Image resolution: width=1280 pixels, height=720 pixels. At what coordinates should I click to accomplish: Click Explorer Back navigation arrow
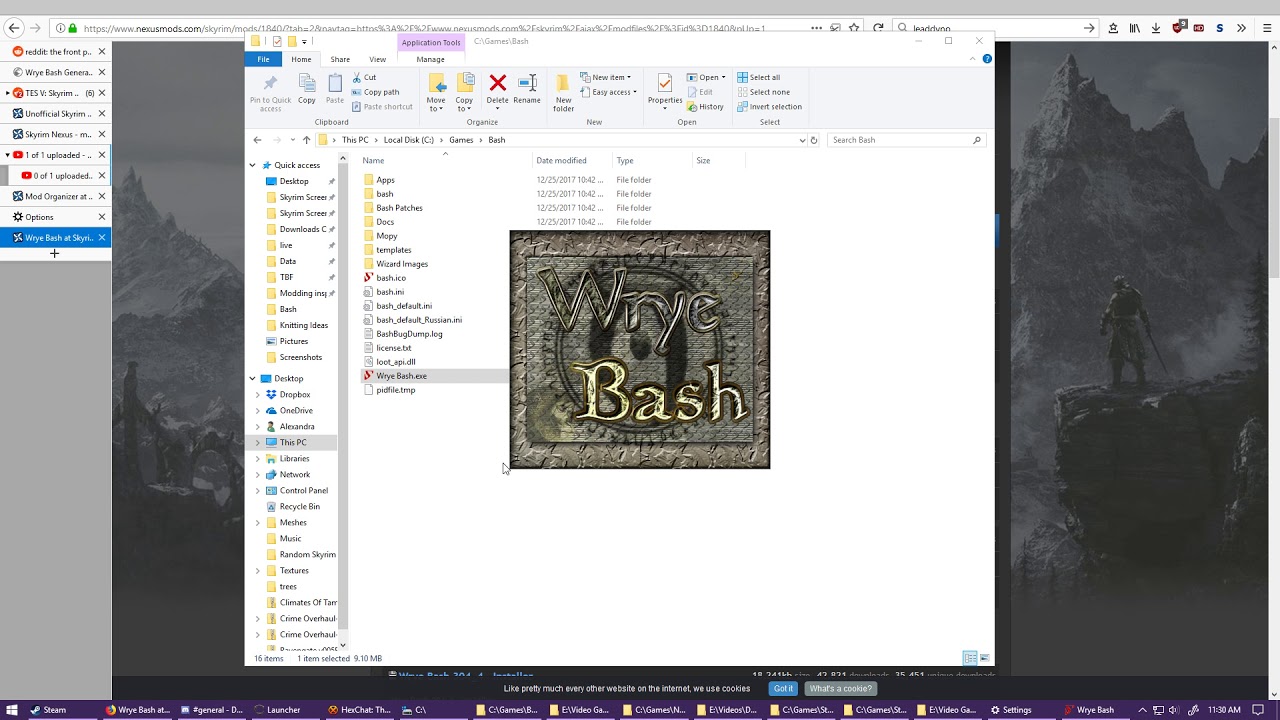pos(257,140)
